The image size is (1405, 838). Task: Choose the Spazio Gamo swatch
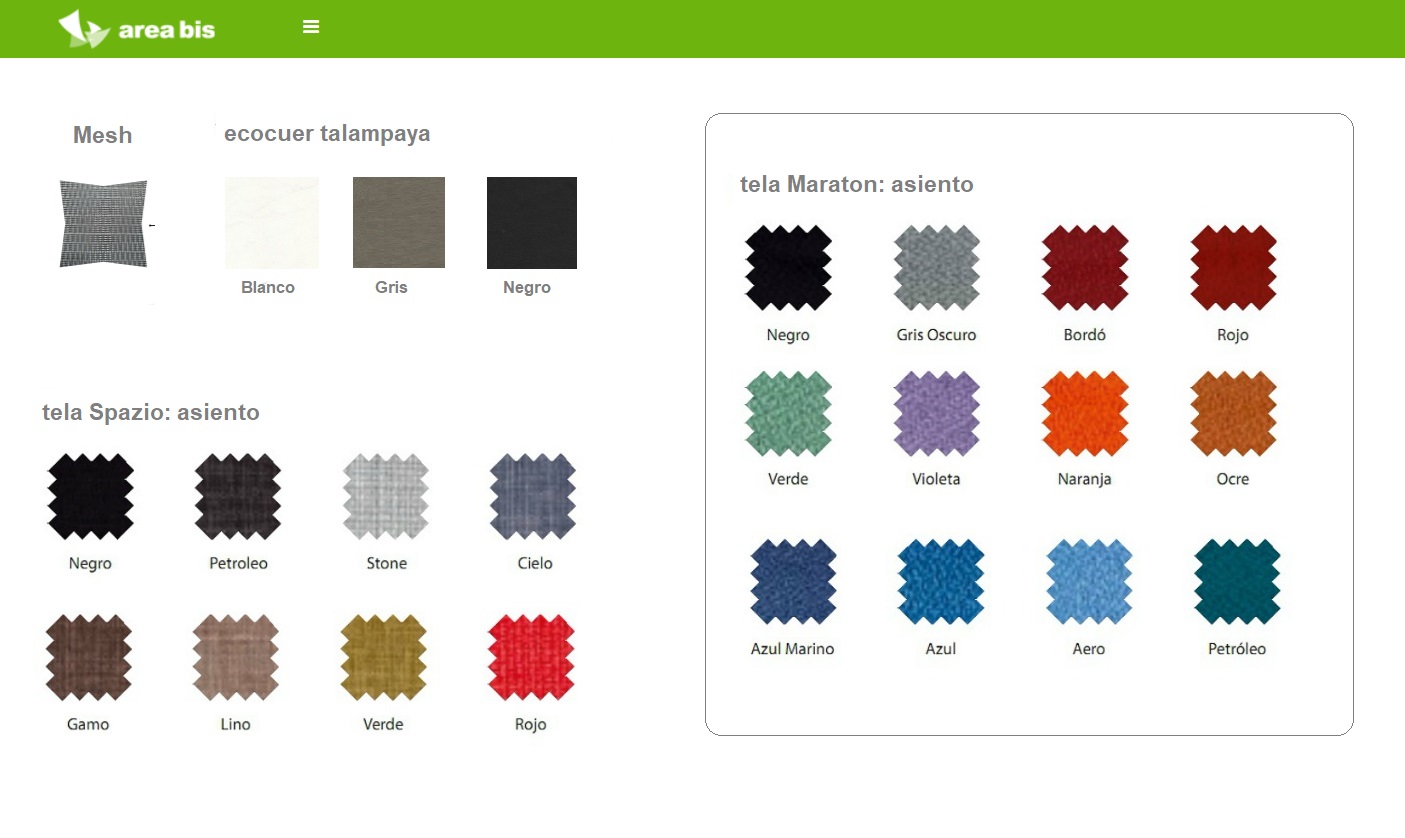pyautogui.click(x=89, y=658)
